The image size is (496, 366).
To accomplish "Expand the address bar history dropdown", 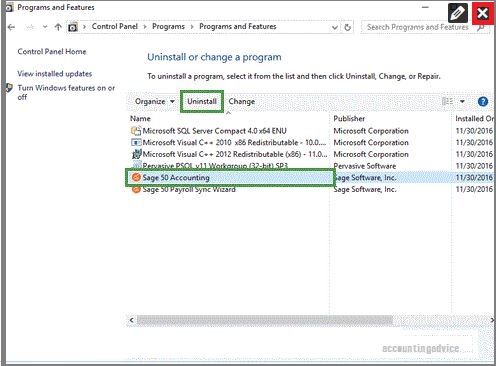I will coord(335,28).
